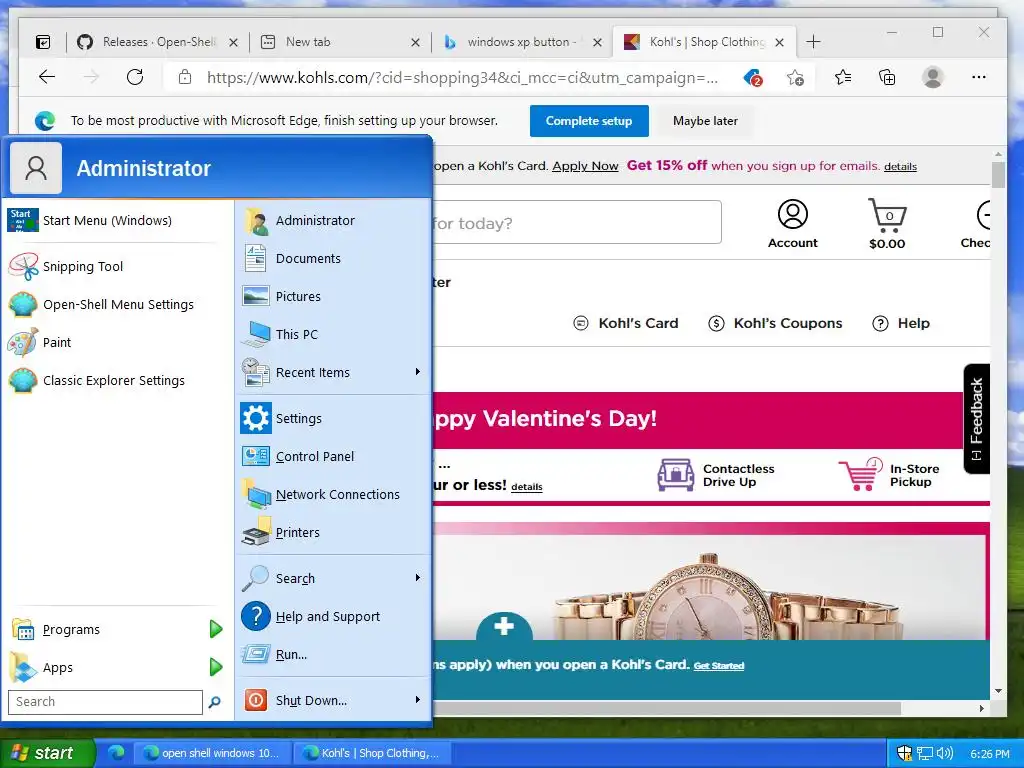
Task: Open Edge Collections
Action: pyautogui.click(x=887, y=78)
